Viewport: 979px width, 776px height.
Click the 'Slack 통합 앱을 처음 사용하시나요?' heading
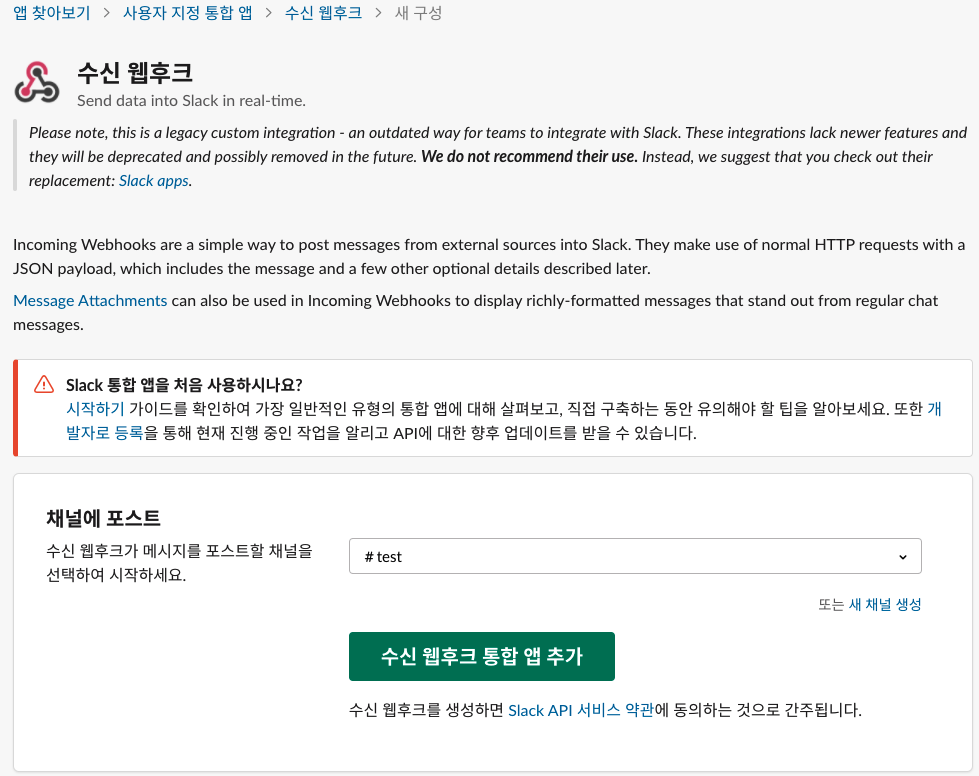[x=184, y=385]
